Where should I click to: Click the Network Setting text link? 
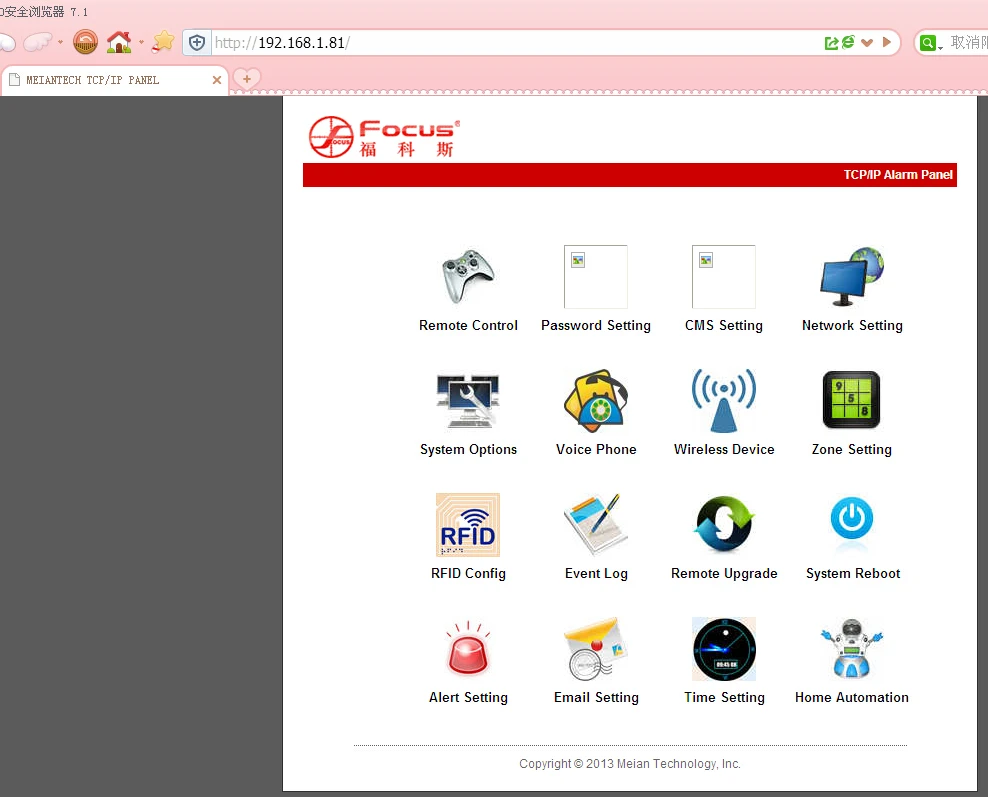tap(852, 326)
